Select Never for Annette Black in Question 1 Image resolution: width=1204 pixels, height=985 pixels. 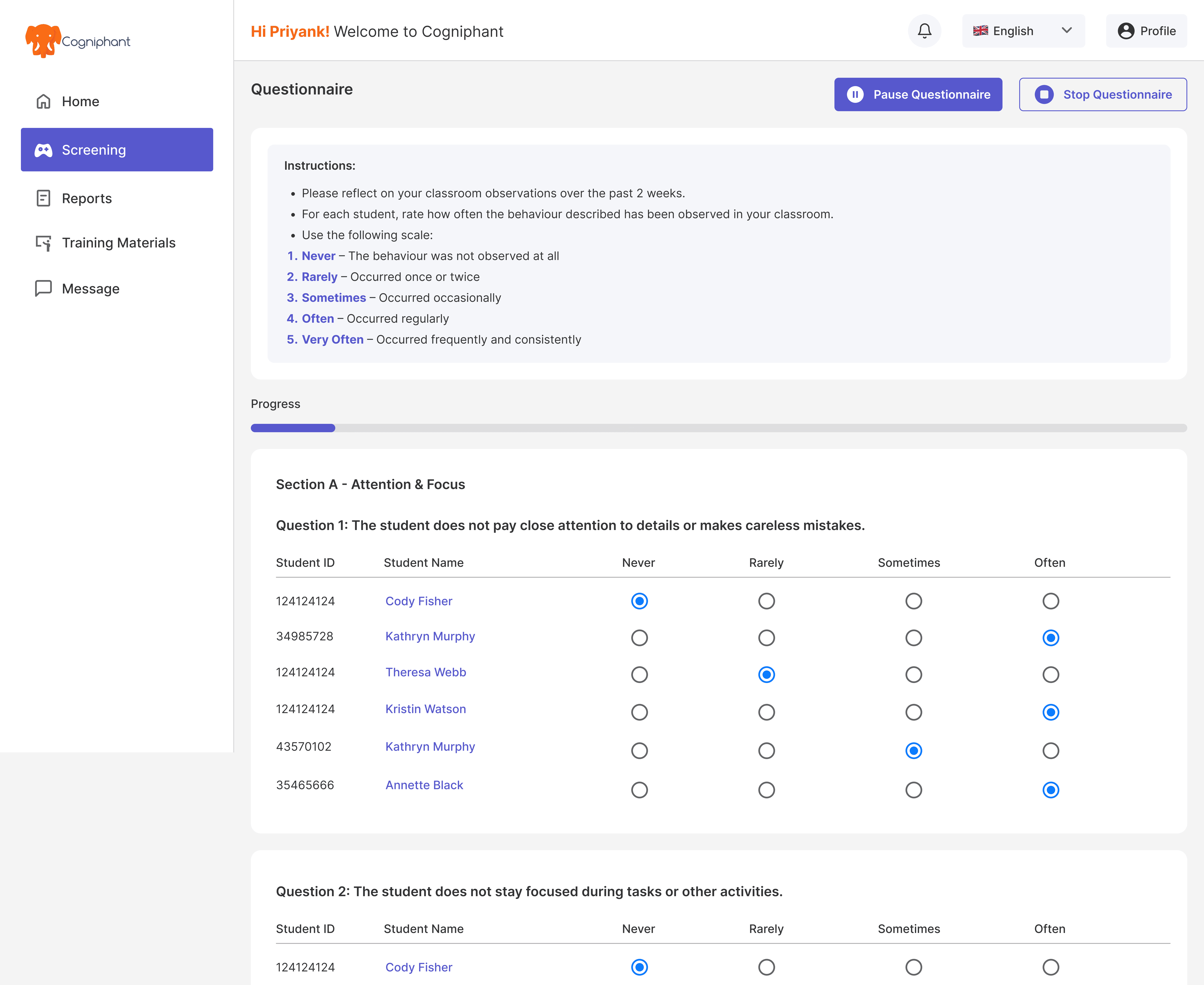(639, 790)
